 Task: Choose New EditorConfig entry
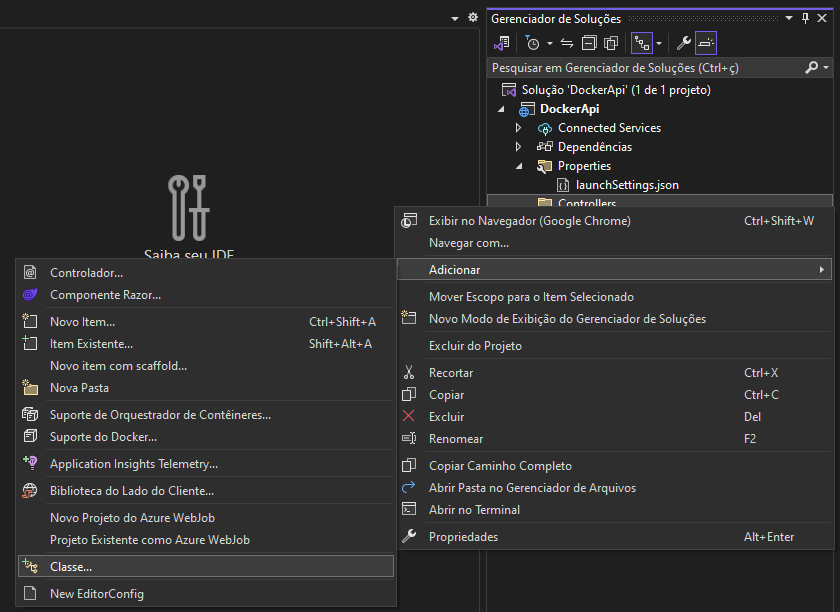coord(206,594)
